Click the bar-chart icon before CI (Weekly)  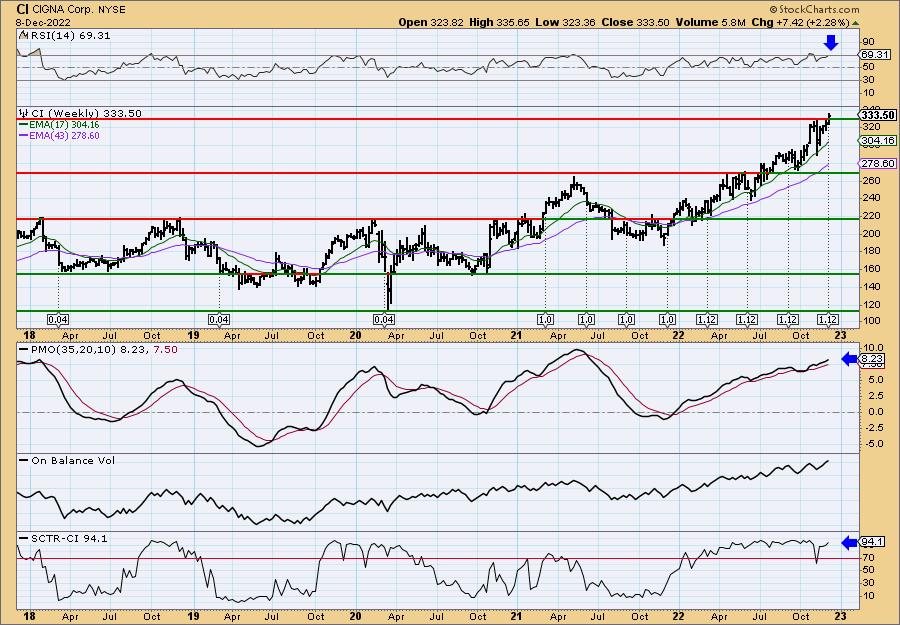[23, 114]
